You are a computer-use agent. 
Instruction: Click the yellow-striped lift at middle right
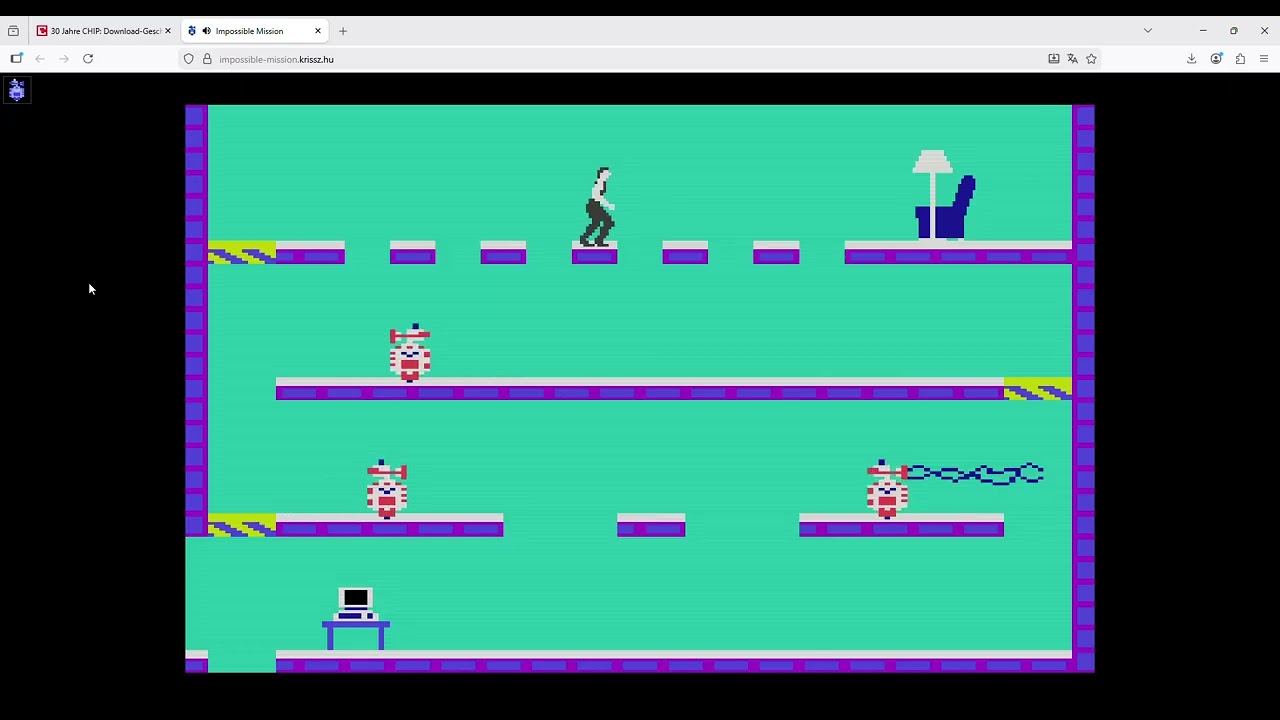coord(1037,389)
